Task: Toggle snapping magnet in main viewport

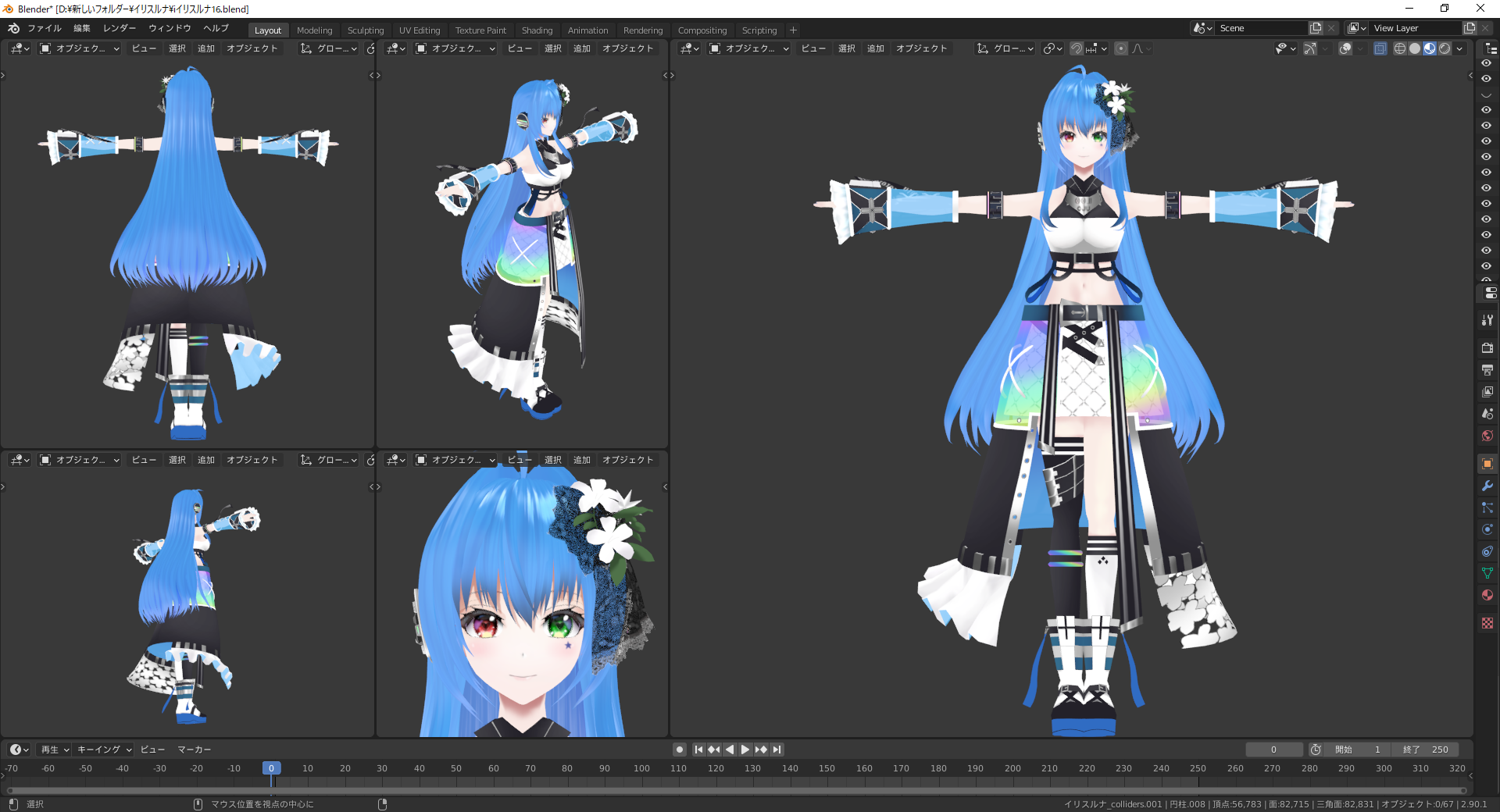Action: (x=1077, y=48)
